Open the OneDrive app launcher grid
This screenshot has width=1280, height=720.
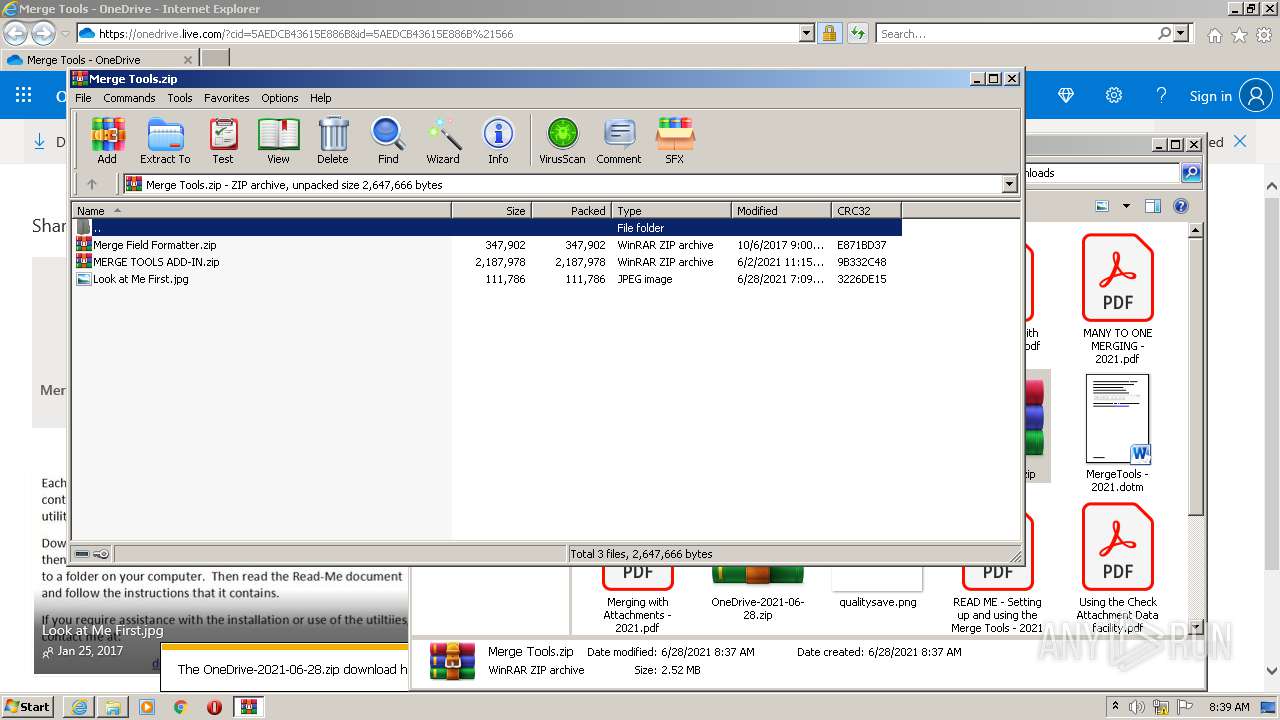coord(23,96)
